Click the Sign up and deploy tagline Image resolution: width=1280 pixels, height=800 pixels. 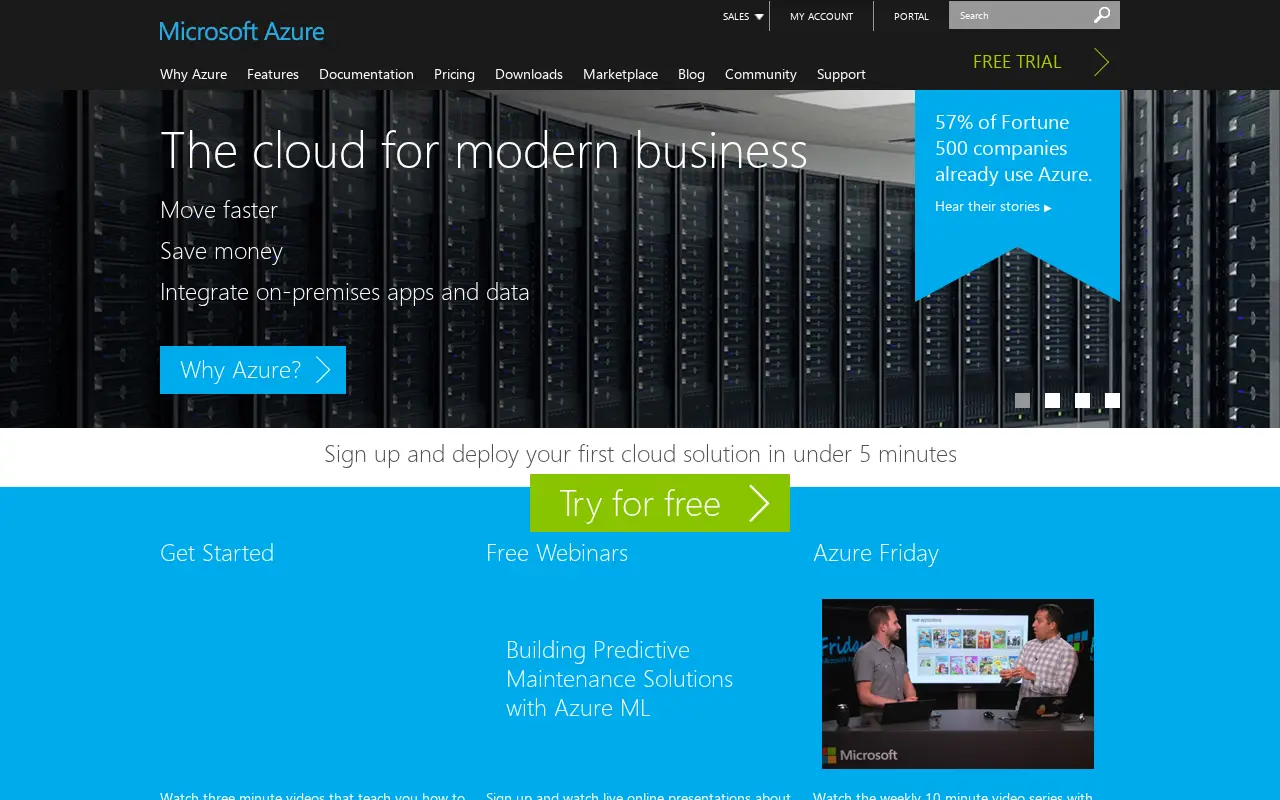[x=640, y=454]
